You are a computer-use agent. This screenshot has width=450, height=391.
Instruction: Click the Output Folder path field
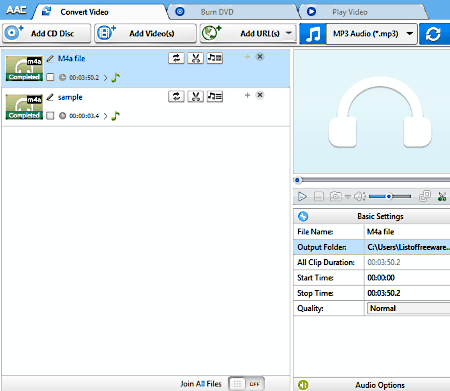(x=407, y=247)
